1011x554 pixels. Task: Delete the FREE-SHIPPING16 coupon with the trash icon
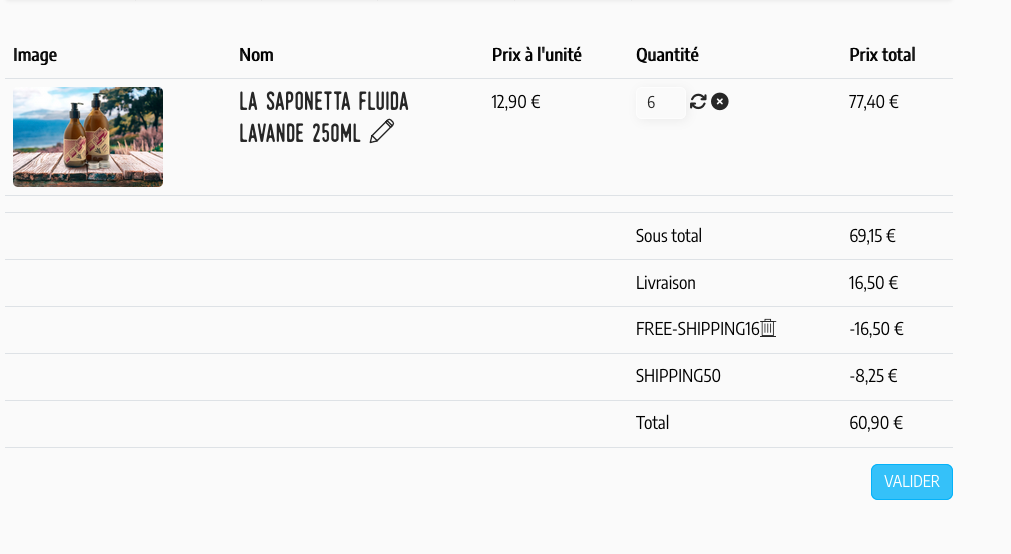click(x=768, y=328)
